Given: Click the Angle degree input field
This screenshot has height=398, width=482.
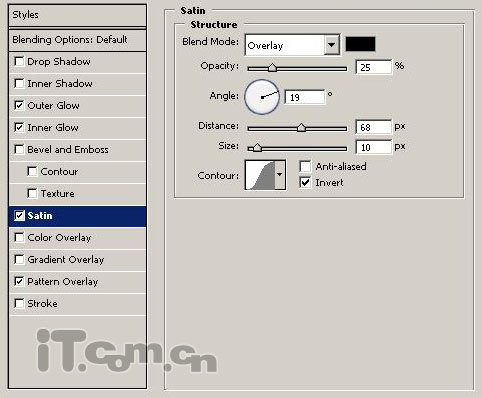Looking at the screenshot, I should click(x=305, y=97).
